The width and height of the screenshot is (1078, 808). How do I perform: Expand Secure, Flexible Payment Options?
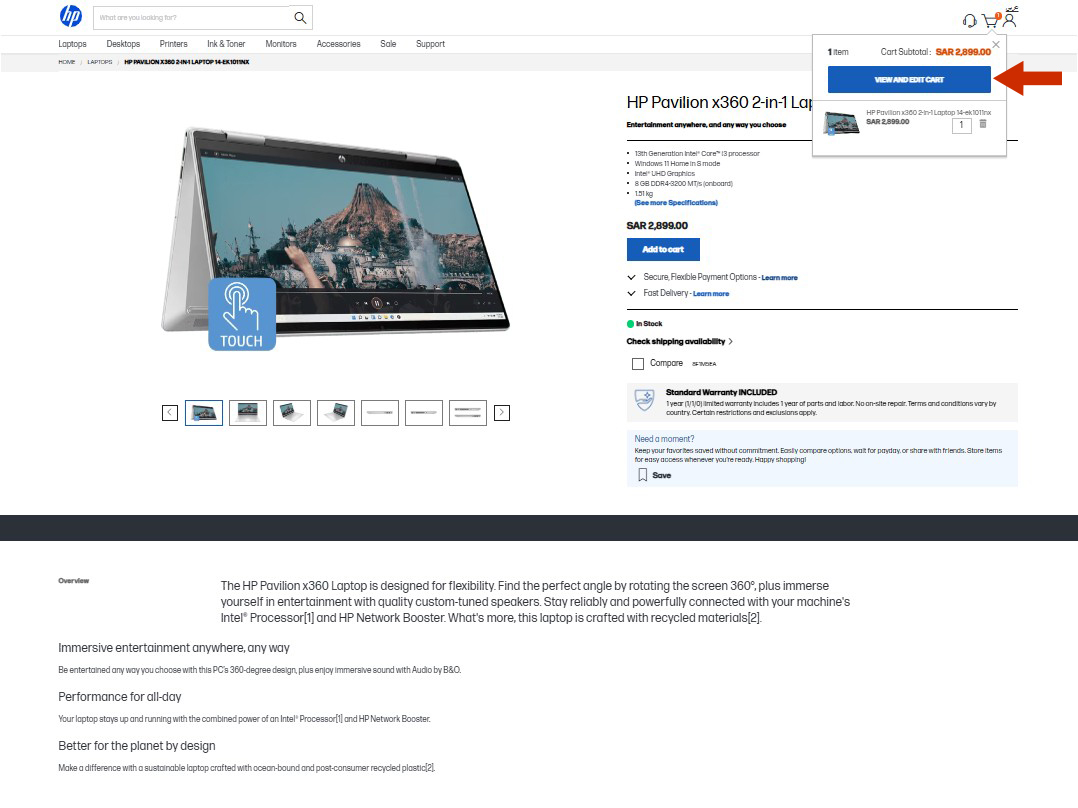(632, 277)
